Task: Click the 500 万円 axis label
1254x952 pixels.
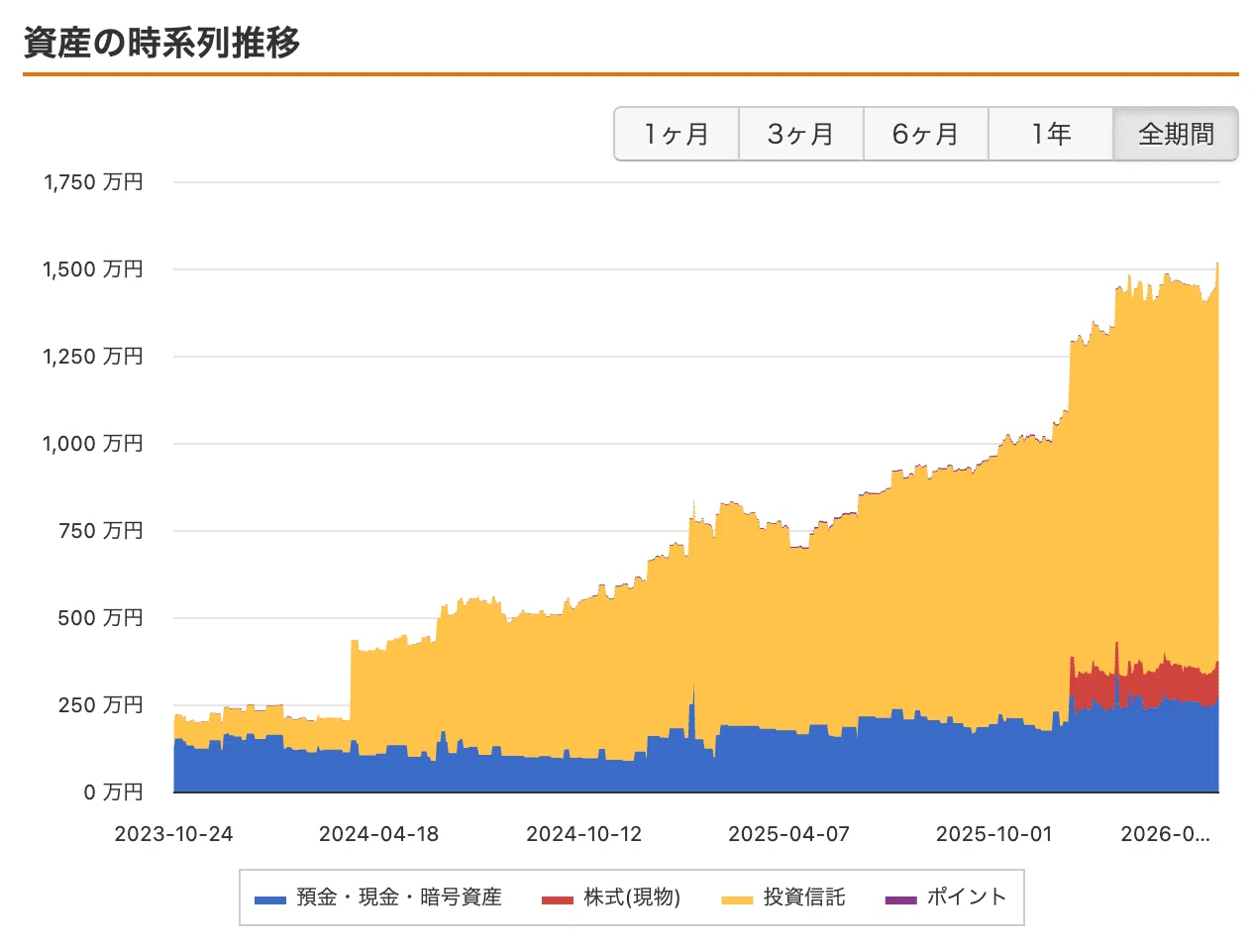Action: pos(101,618)
